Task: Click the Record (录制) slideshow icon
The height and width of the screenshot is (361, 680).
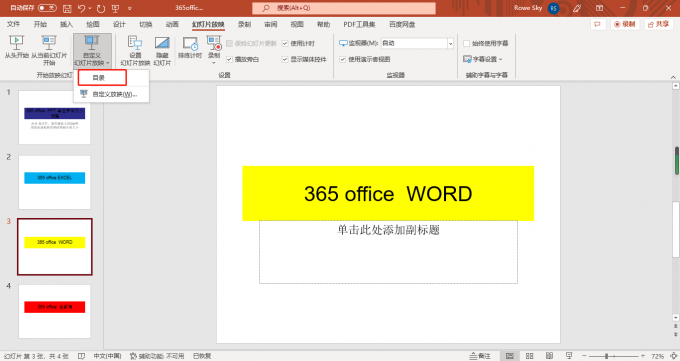Action: 214,43
